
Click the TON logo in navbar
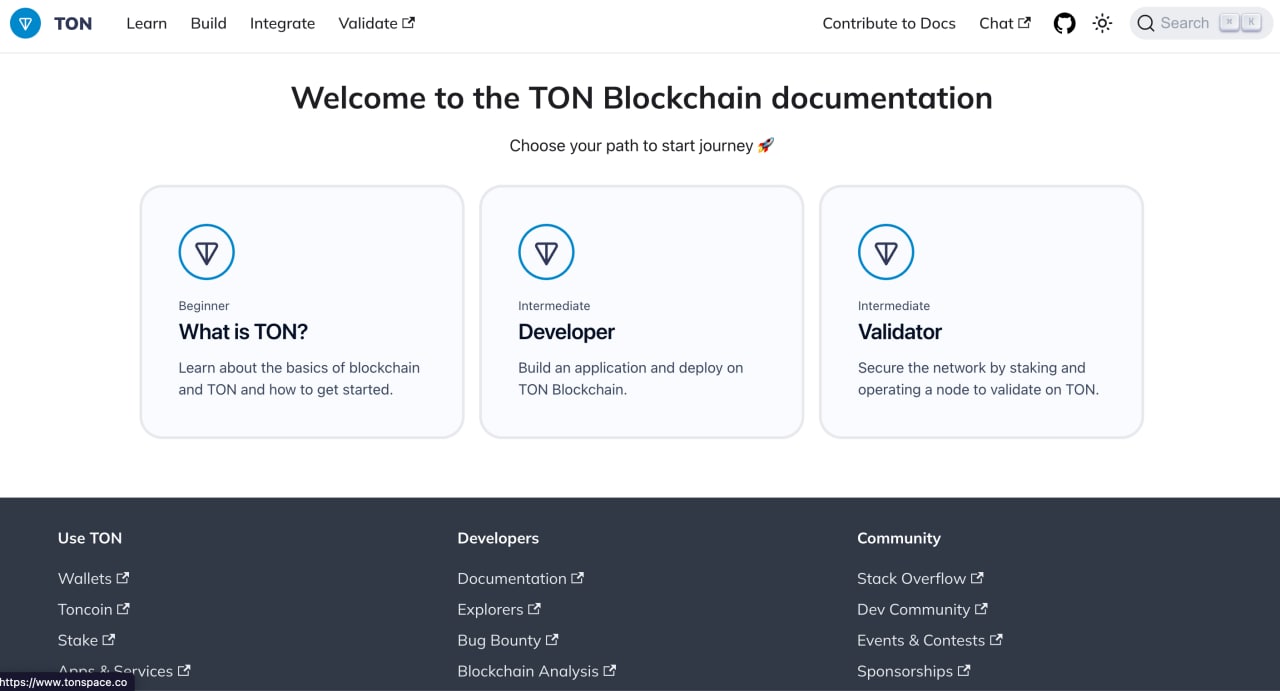[x=25, y=23]
